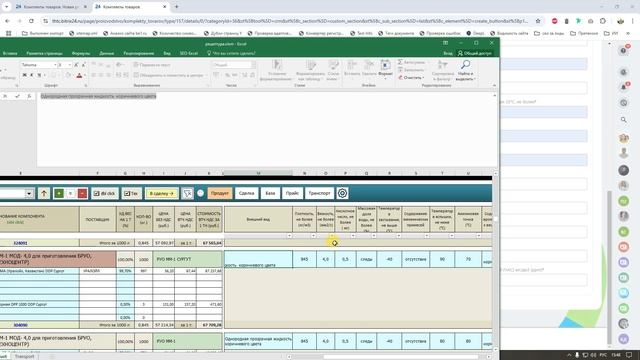
Task: Click the red minus button
Action: (x=82, y=193)
